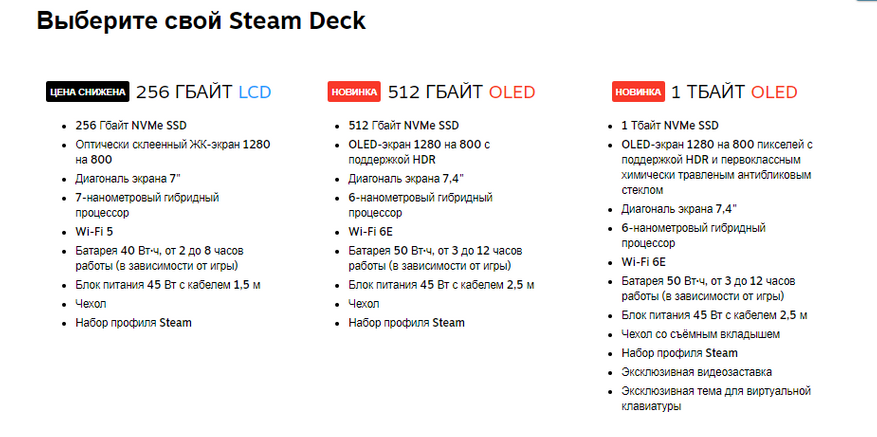Screen dimensions: 877x437
Task: Click '512 Гбайт NVMe SSD' list item
Action: tap(407, 125)
